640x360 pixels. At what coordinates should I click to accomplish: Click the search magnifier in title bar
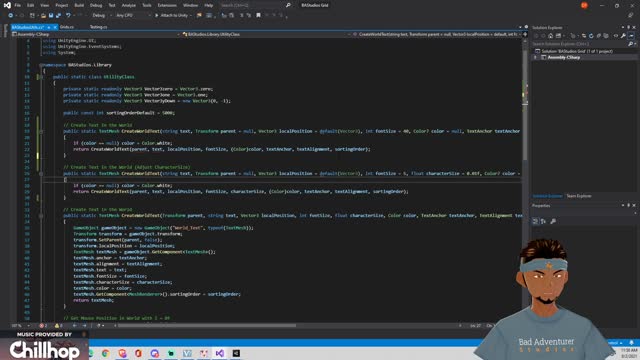[288, 5]
